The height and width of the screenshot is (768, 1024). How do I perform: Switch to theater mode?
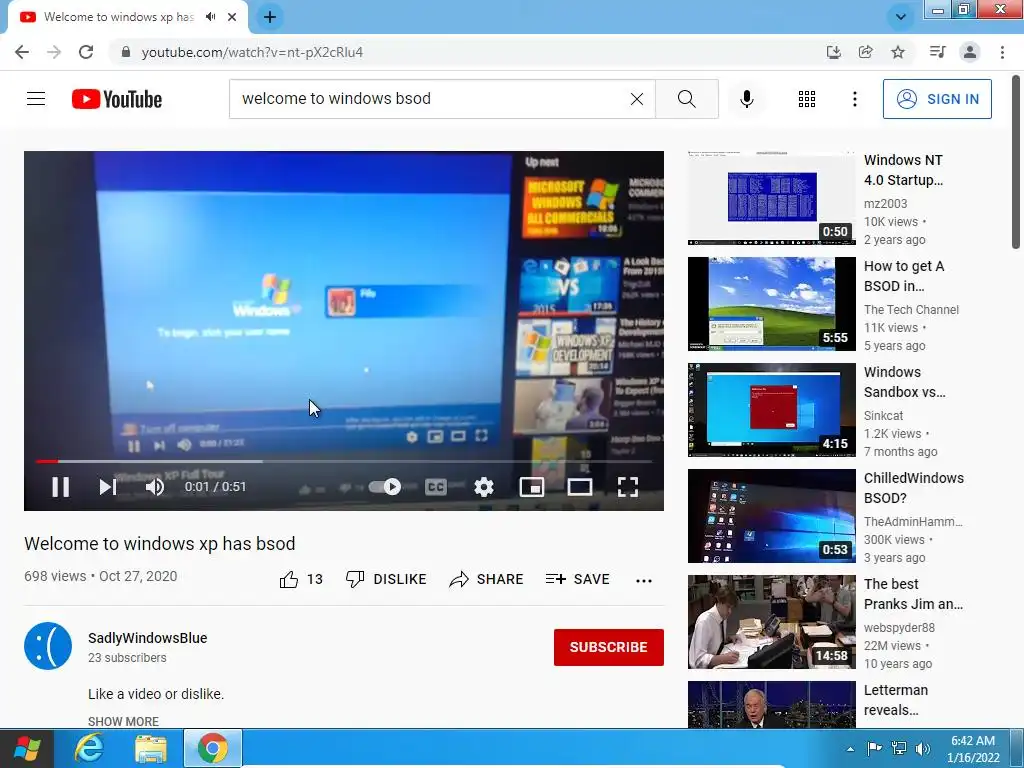pos(579,487)
